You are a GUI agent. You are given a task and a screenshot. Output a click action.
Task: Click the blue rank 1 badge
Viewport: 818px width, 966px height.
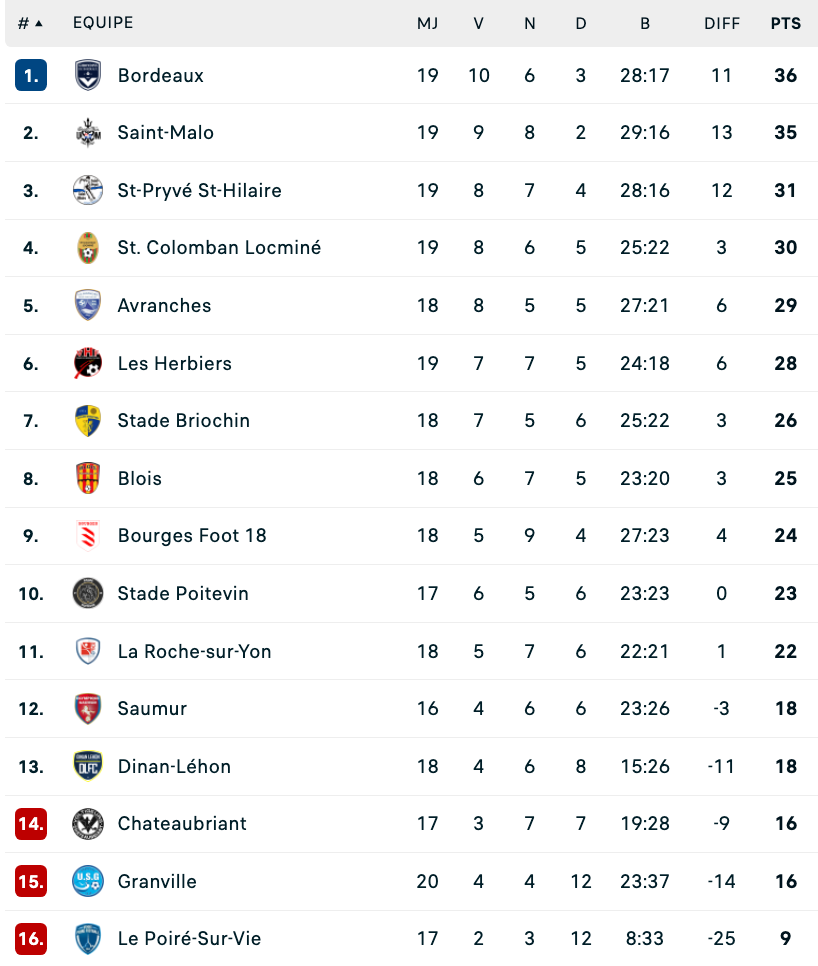(x=31, y=75)
